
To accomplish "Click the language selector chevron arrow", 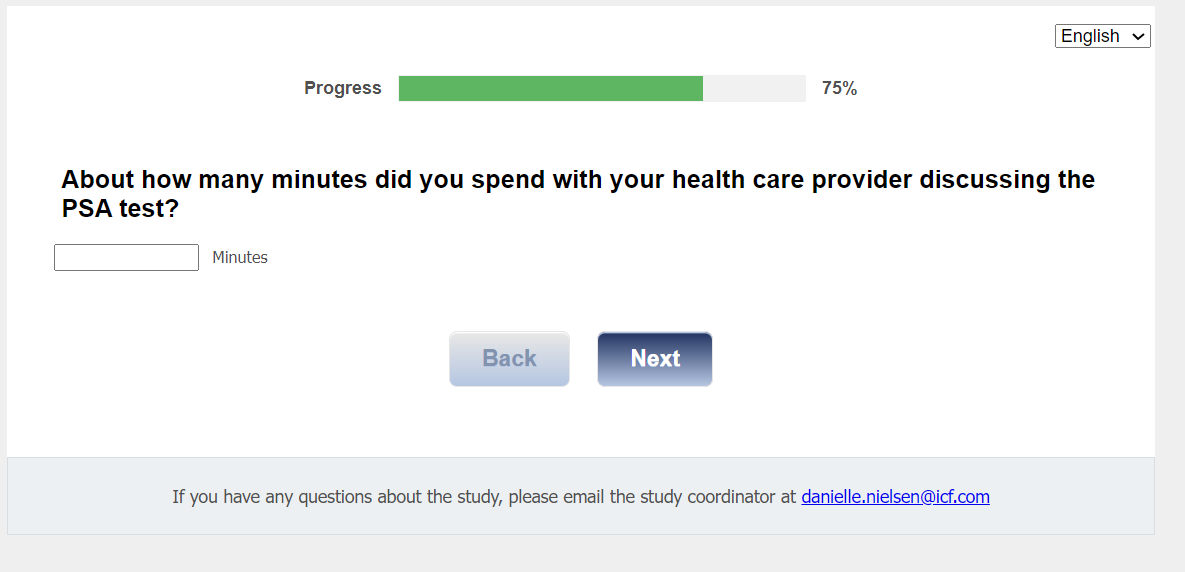I will pyautogui.click(x=1138, y=36).
